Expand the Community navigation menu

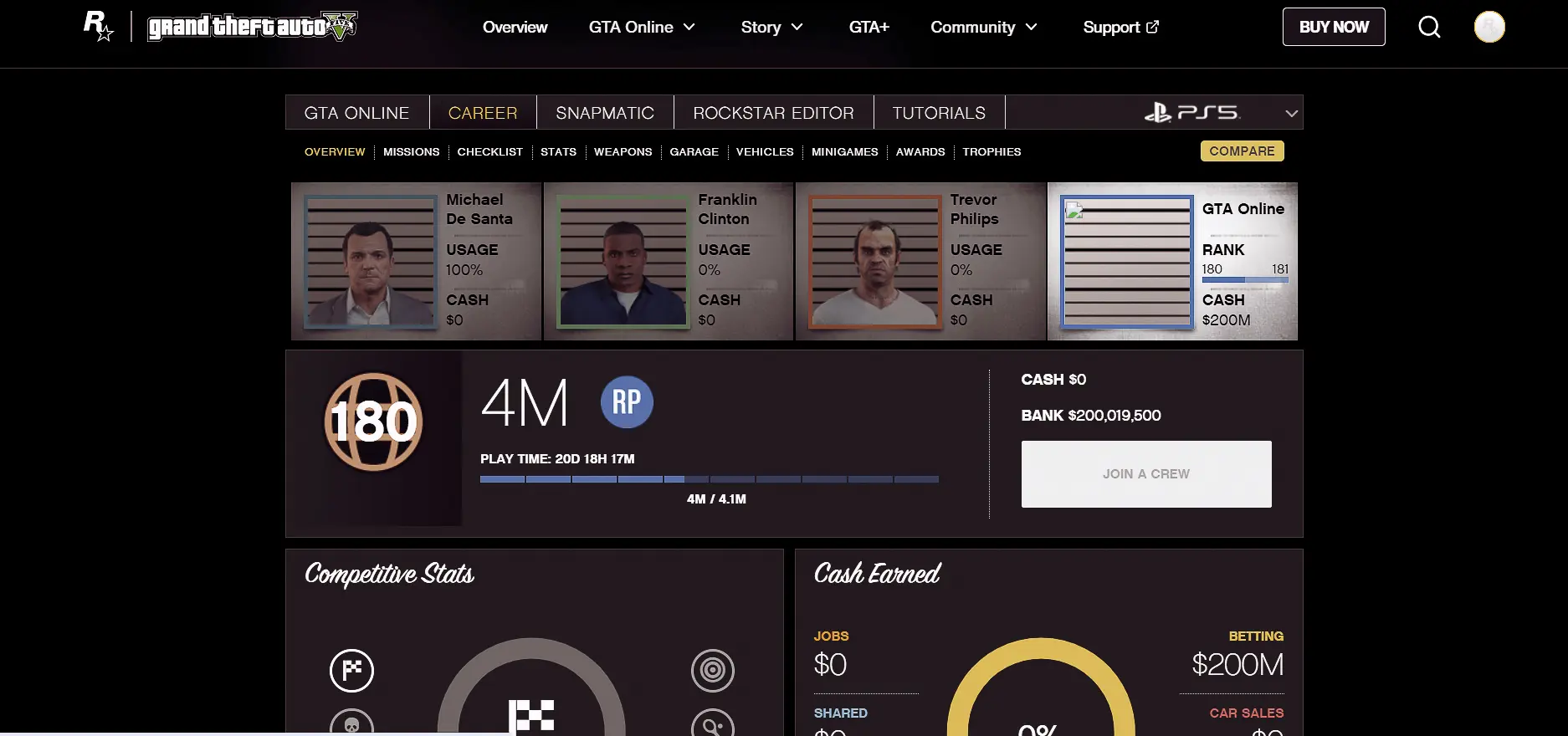tap(984, 27)
